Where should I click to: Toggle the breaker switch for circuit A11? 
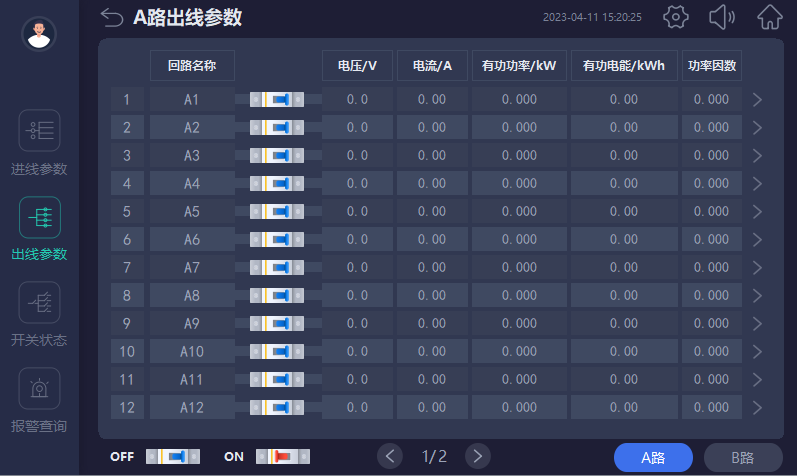tap(277, 380)
